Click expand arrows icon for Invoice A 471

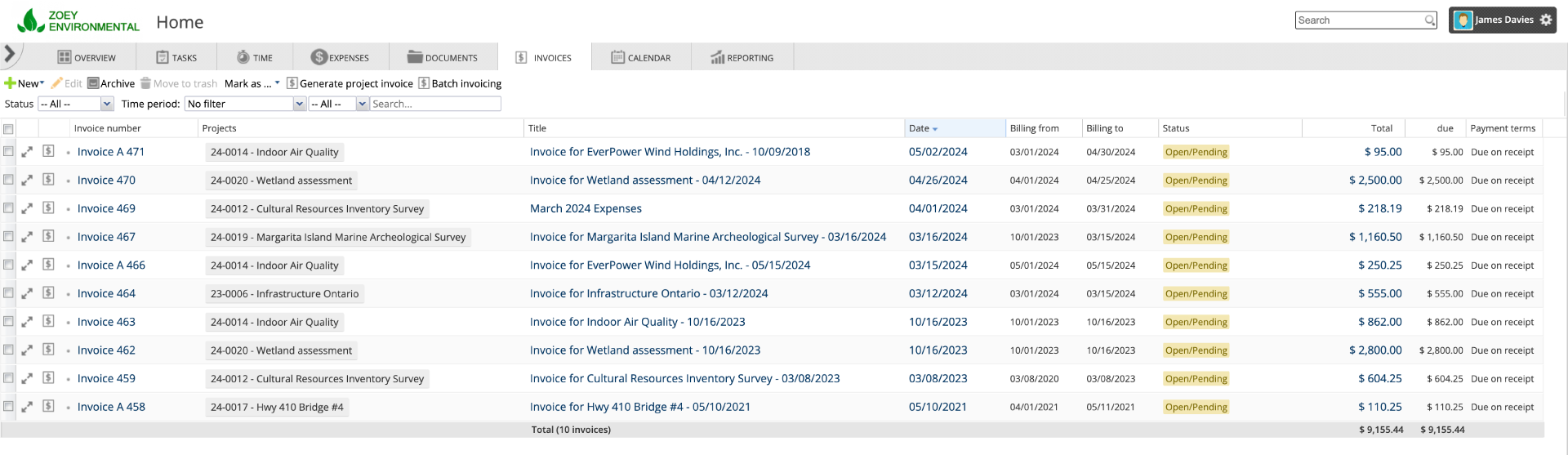[27, 152]
